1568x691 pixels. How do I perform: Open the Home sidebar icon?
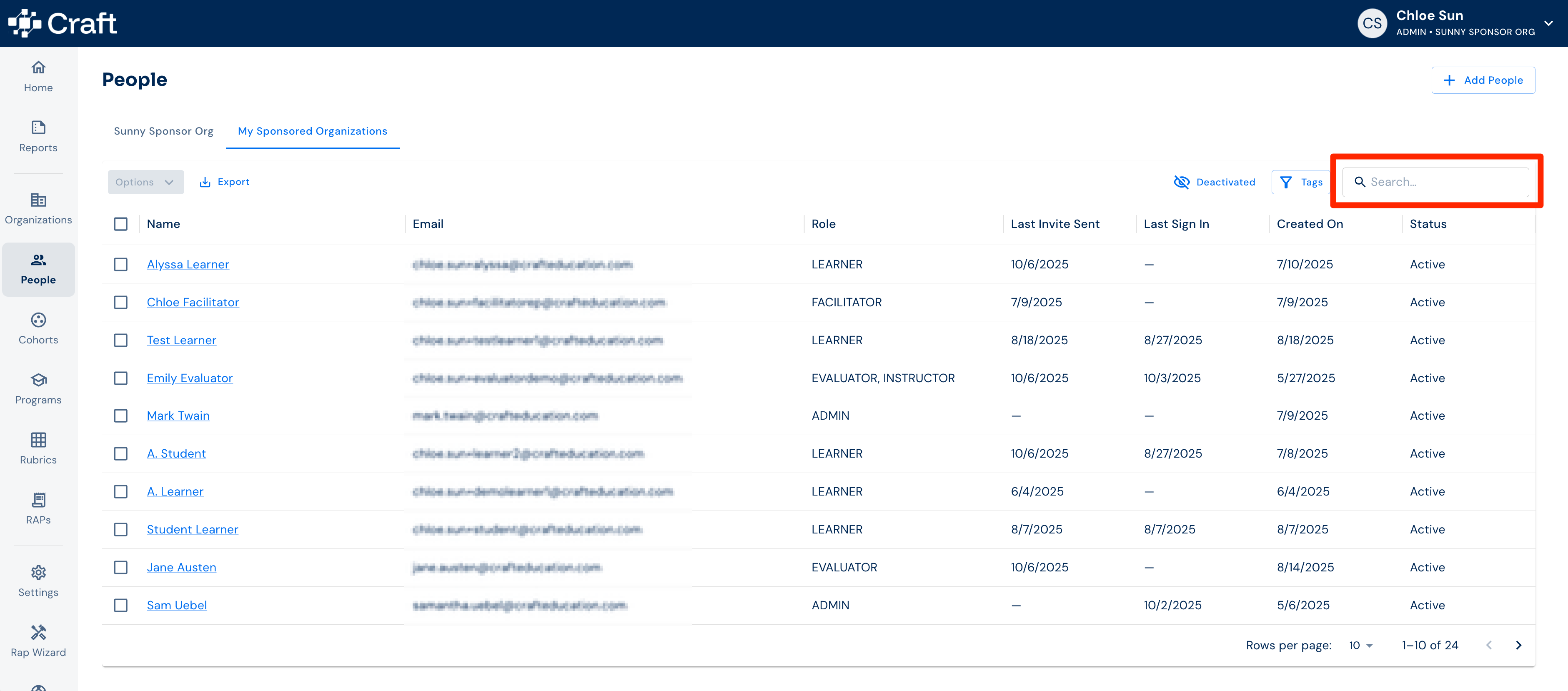tap(38, 67)
